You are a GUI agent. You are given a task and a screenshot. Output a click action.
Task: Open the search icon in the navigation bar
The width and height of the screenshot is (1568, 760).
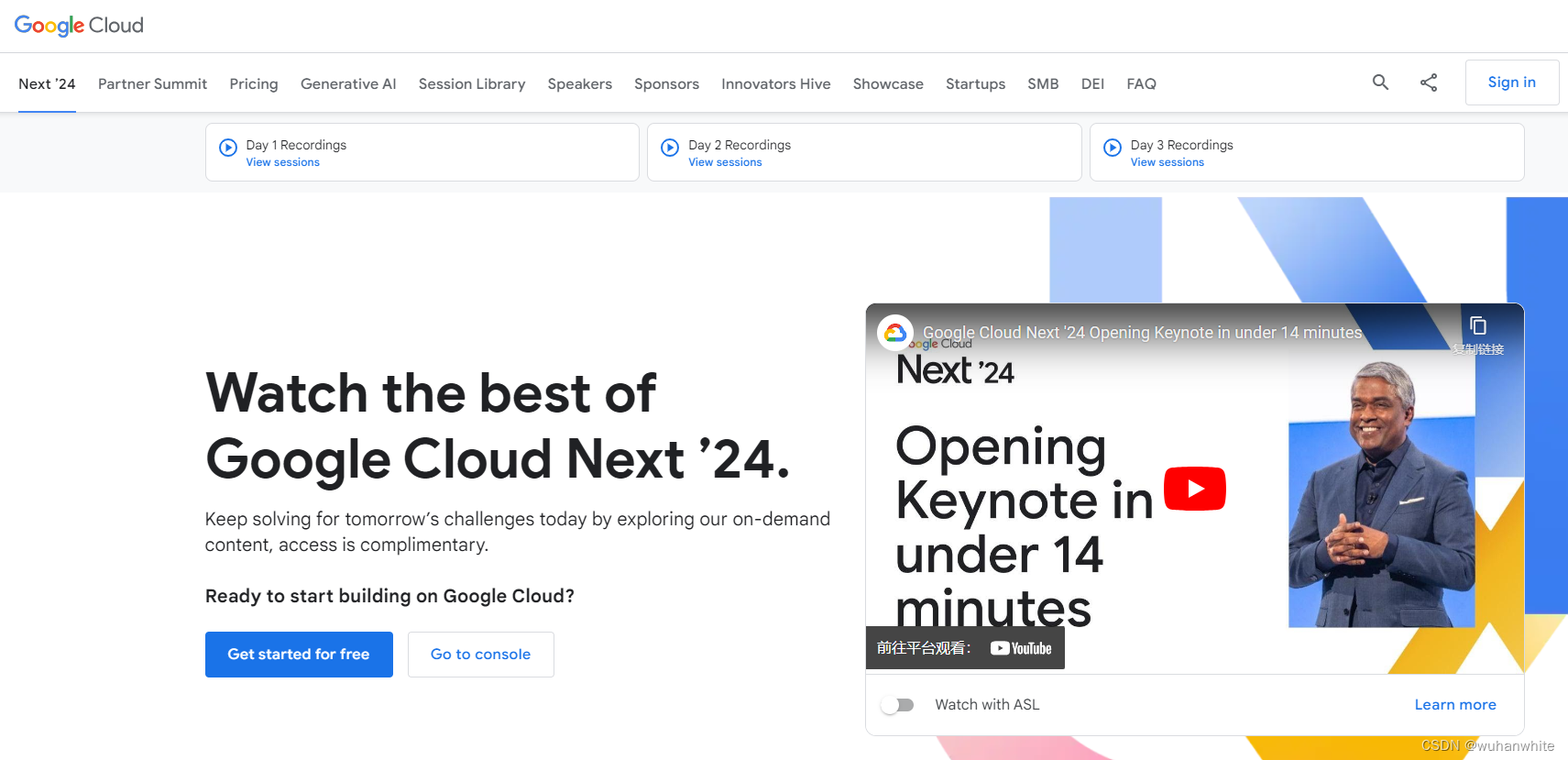[x=1380, y=83]
